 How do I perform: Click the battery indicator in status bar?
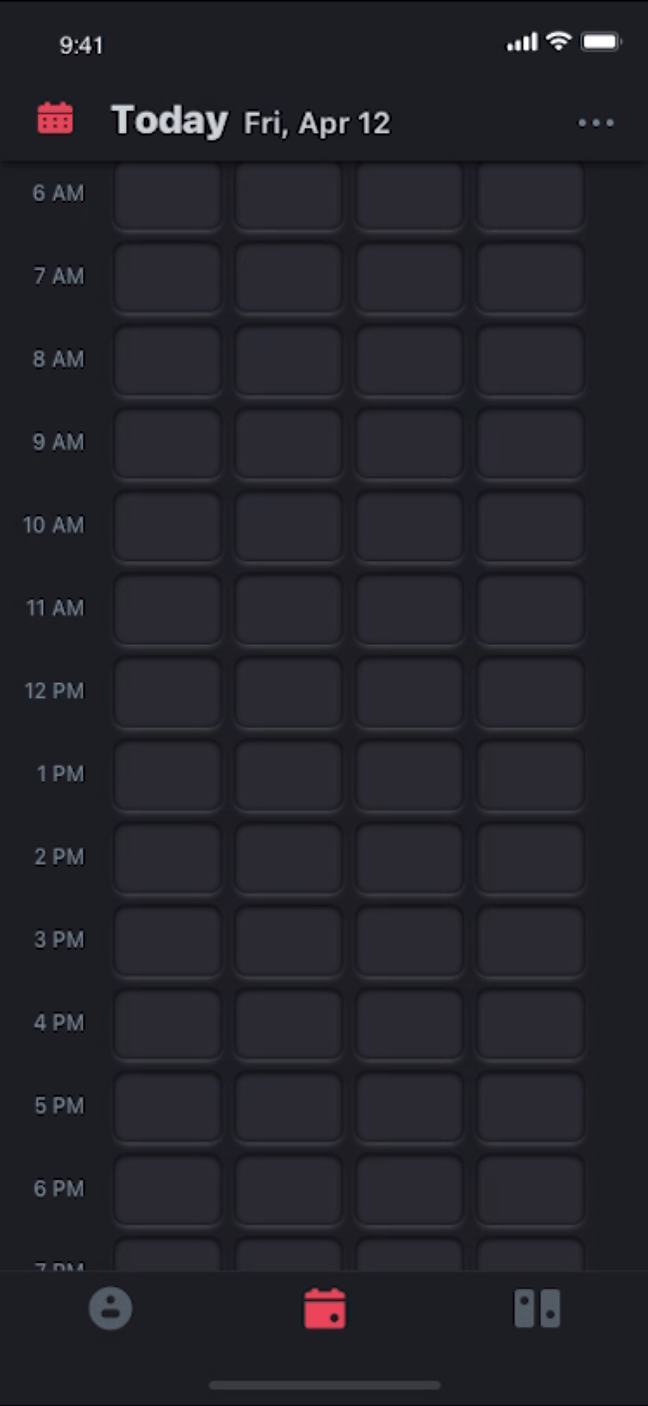point(601,42)
